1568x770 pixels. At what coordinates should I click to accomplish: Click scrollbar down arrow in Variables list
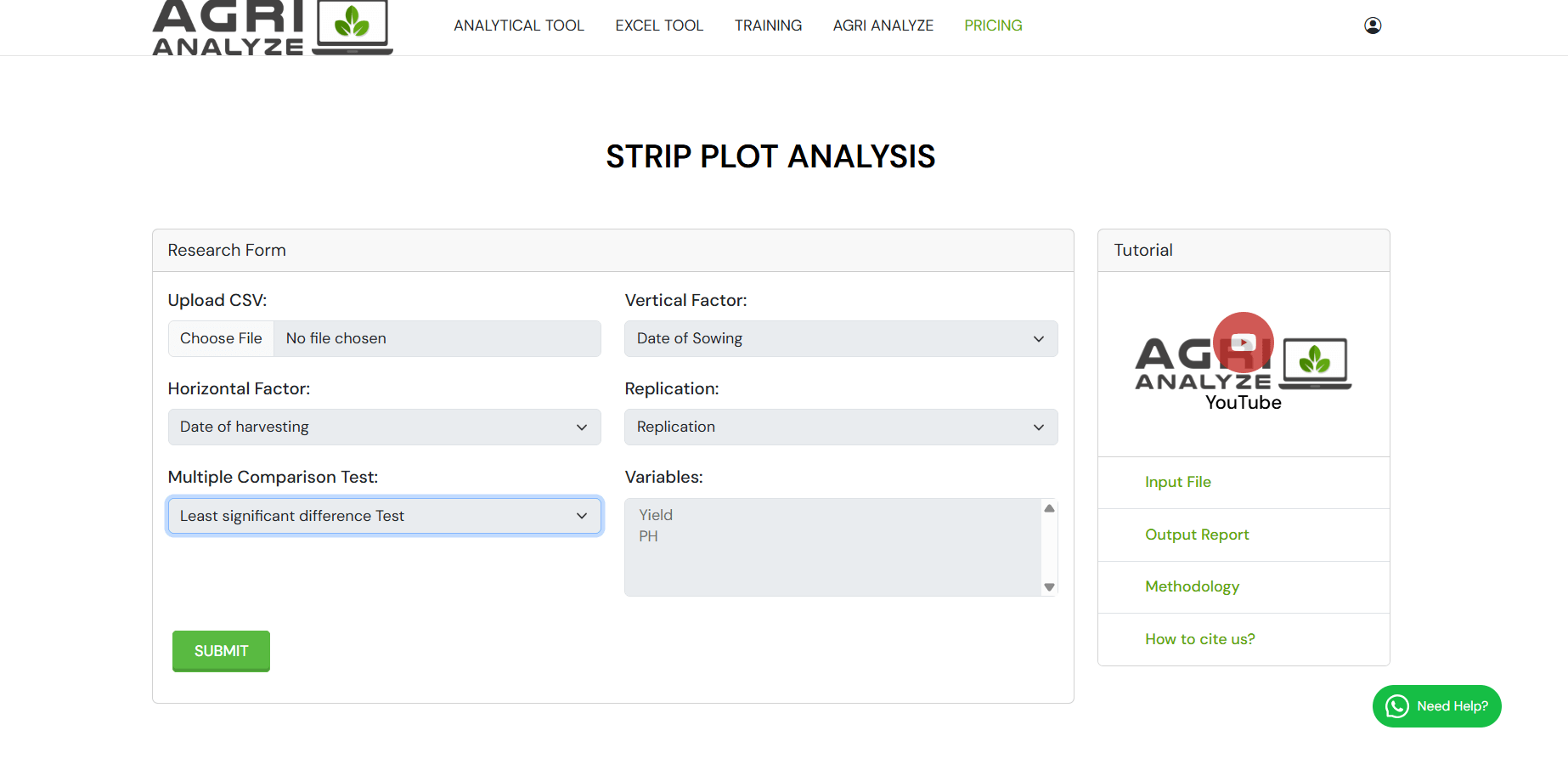click(1049, 587)
